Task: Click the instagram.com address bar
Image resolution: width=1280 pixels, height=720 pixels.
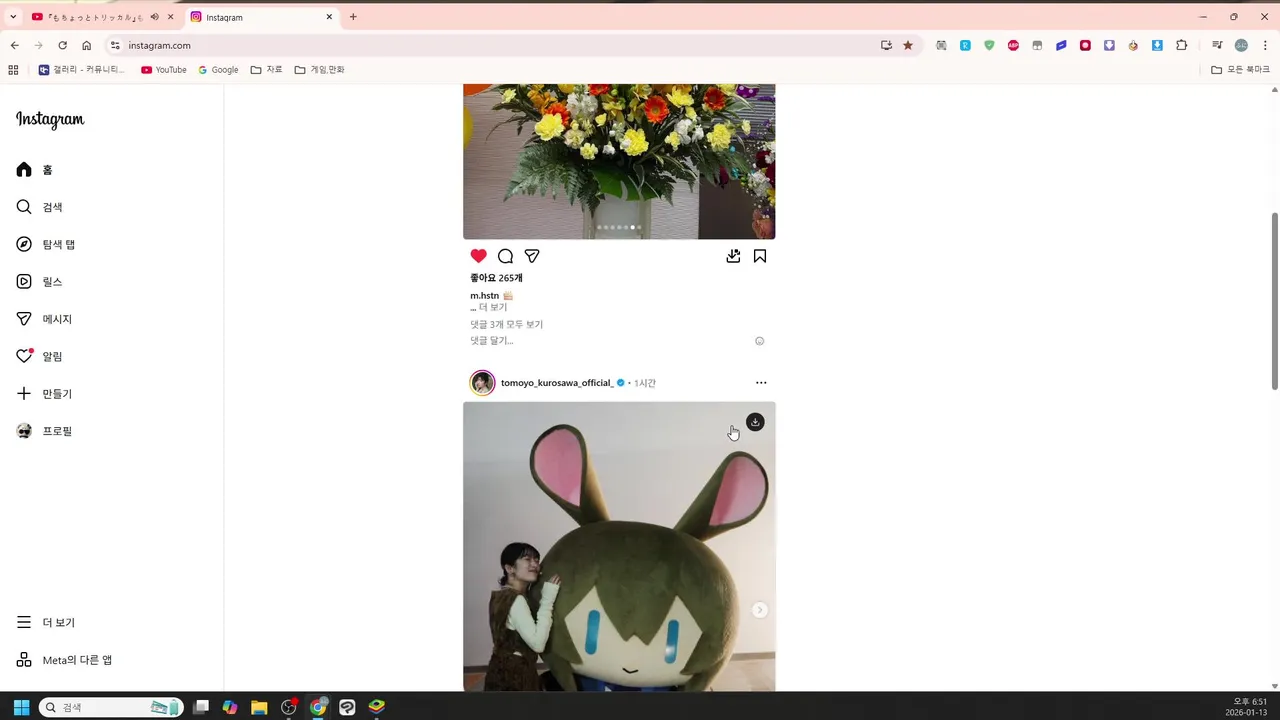Action: pyautogui.click(x=500, y=45)
